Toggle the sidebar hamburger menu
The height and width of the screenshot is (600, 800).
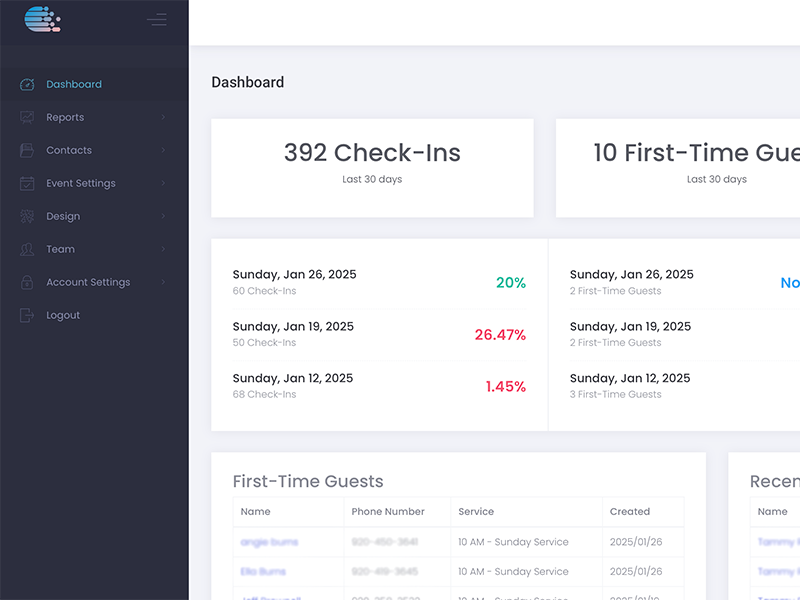[157, 19]
